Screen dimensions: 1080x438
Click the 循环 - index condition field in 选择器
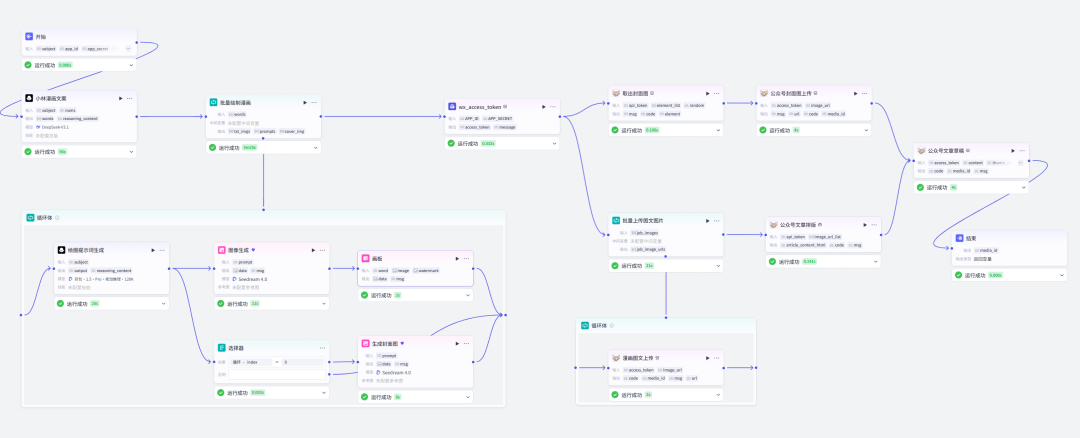click(251, 362)
